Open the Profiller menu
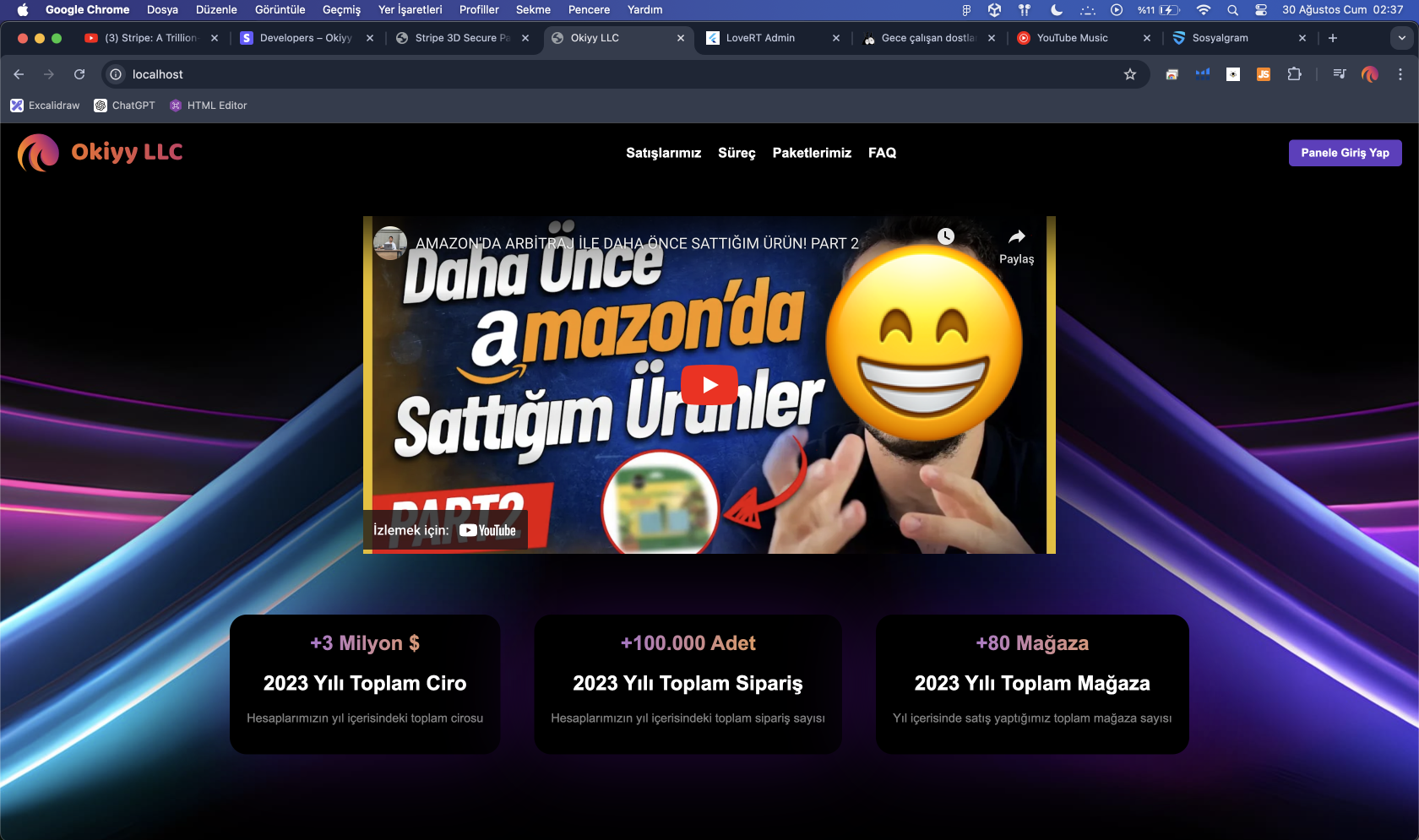Screen dimensions: 1419x840 tap(479, 10)
